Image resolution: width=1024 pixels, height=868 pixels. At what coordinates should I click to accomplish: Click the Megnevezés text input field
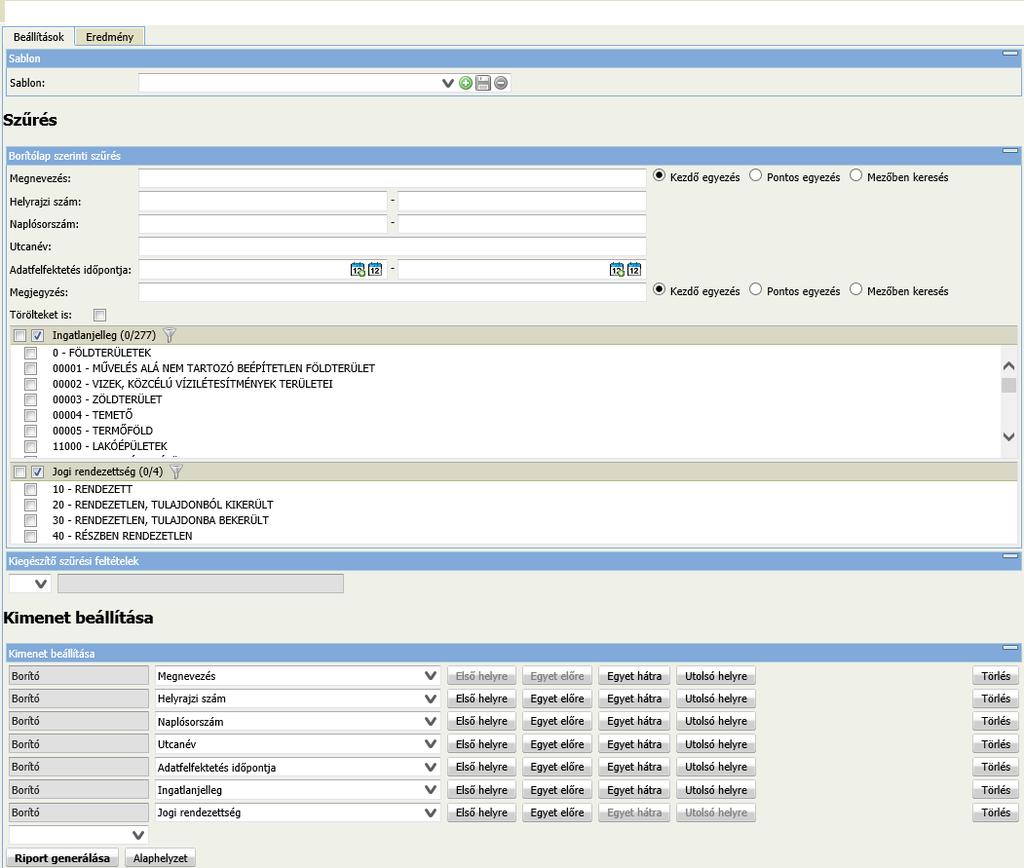[x=392, y=178]
